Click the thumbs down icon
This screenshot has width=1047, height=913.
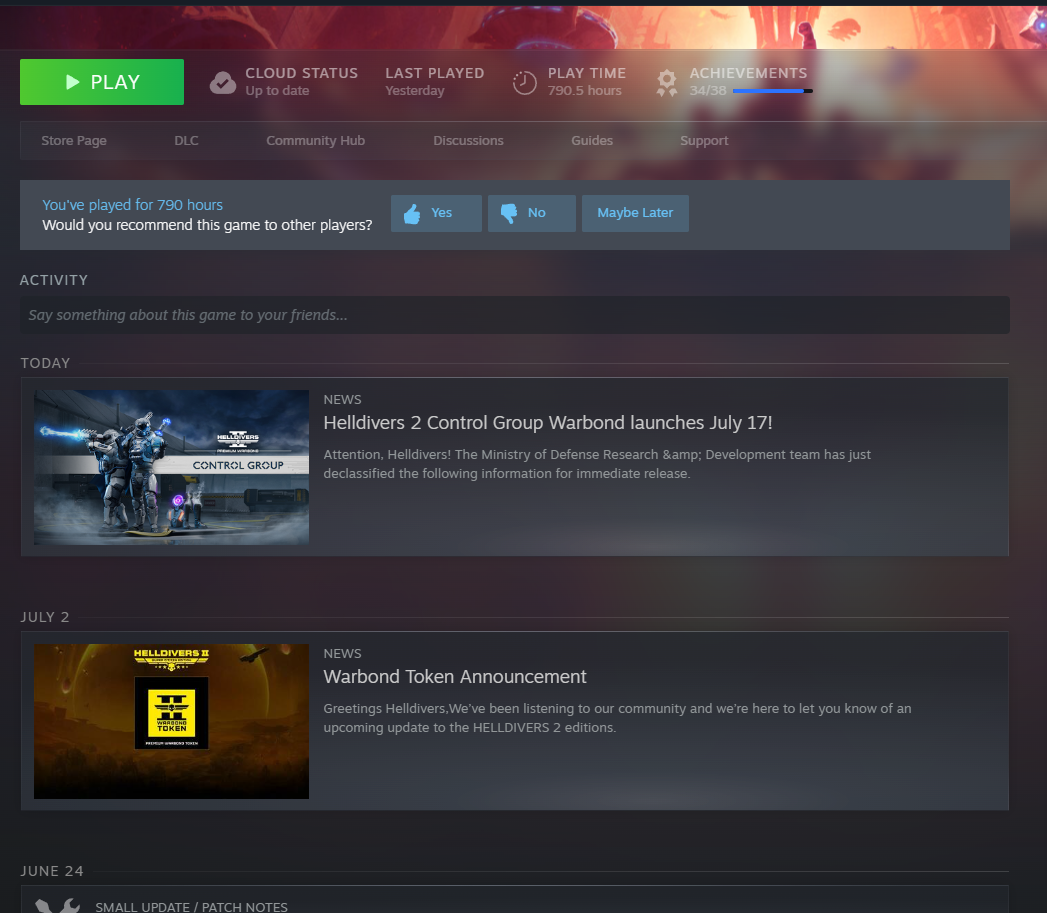pos(509,213)
